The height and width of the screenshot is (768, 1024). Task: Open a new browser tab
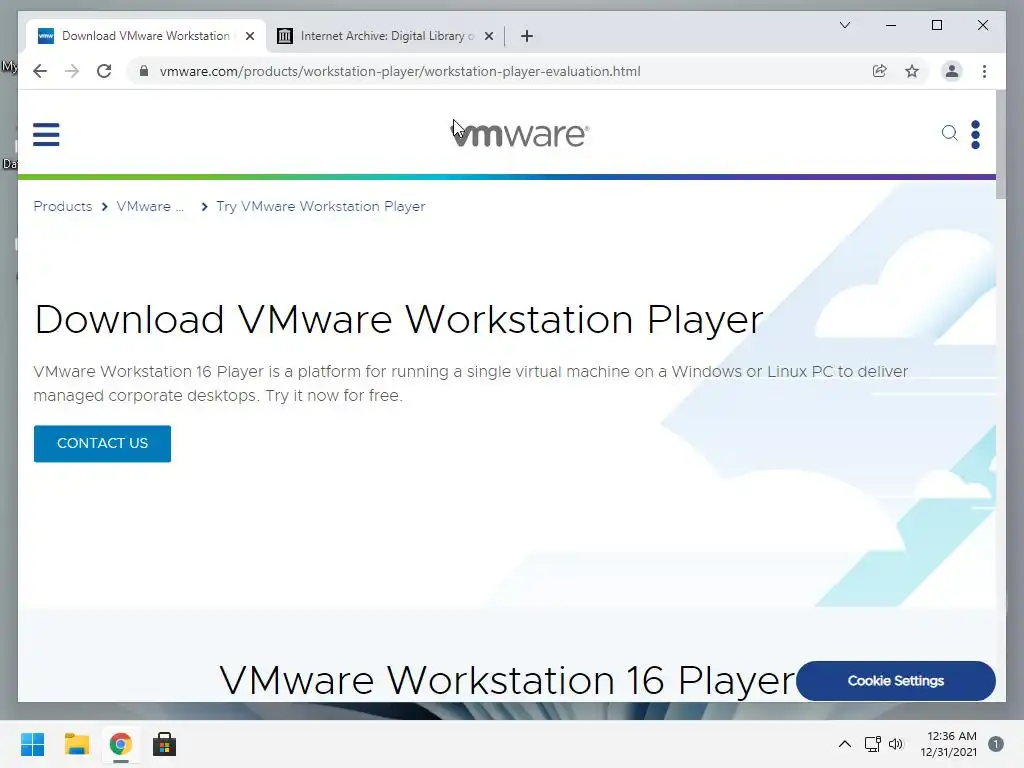pos(527,36)
